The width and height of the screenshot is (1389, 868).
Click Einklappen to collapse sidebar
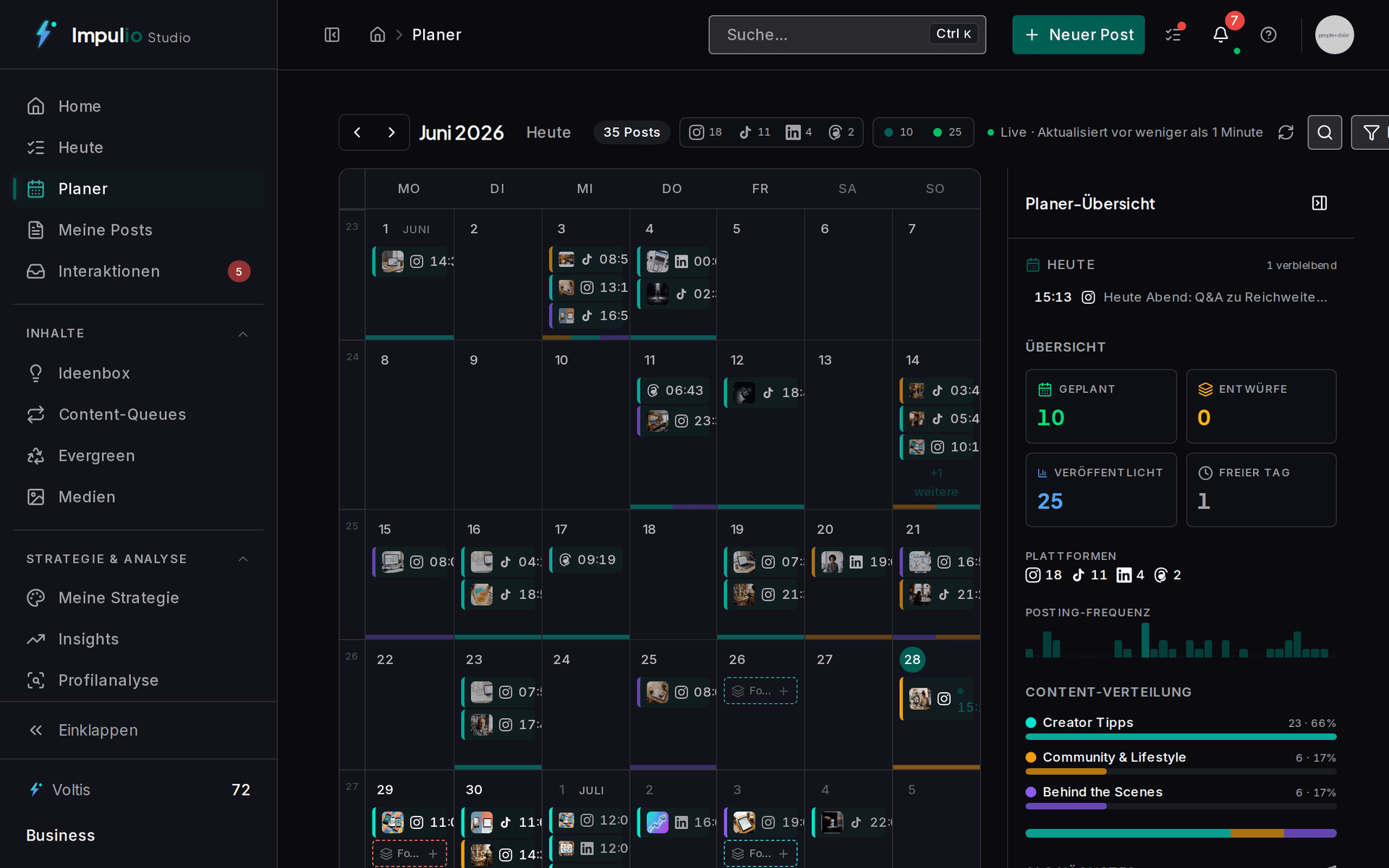click(138, 731)
